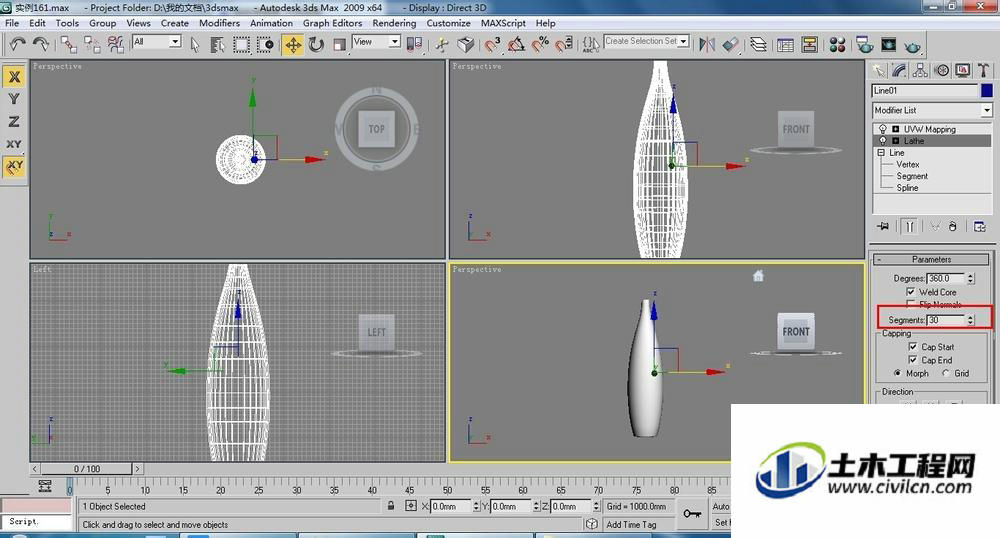Click the Undo arrow in the toolbar

(17, 44)
